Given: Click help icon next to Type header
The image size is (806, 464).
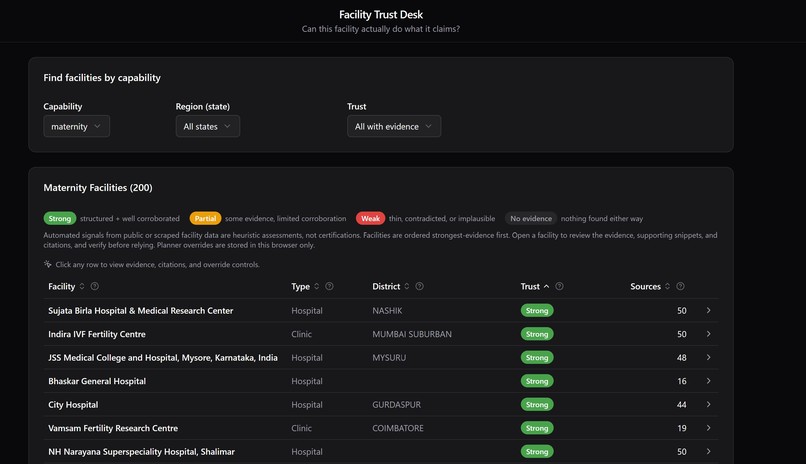Looking at the screenshot, I should [329, 286].
